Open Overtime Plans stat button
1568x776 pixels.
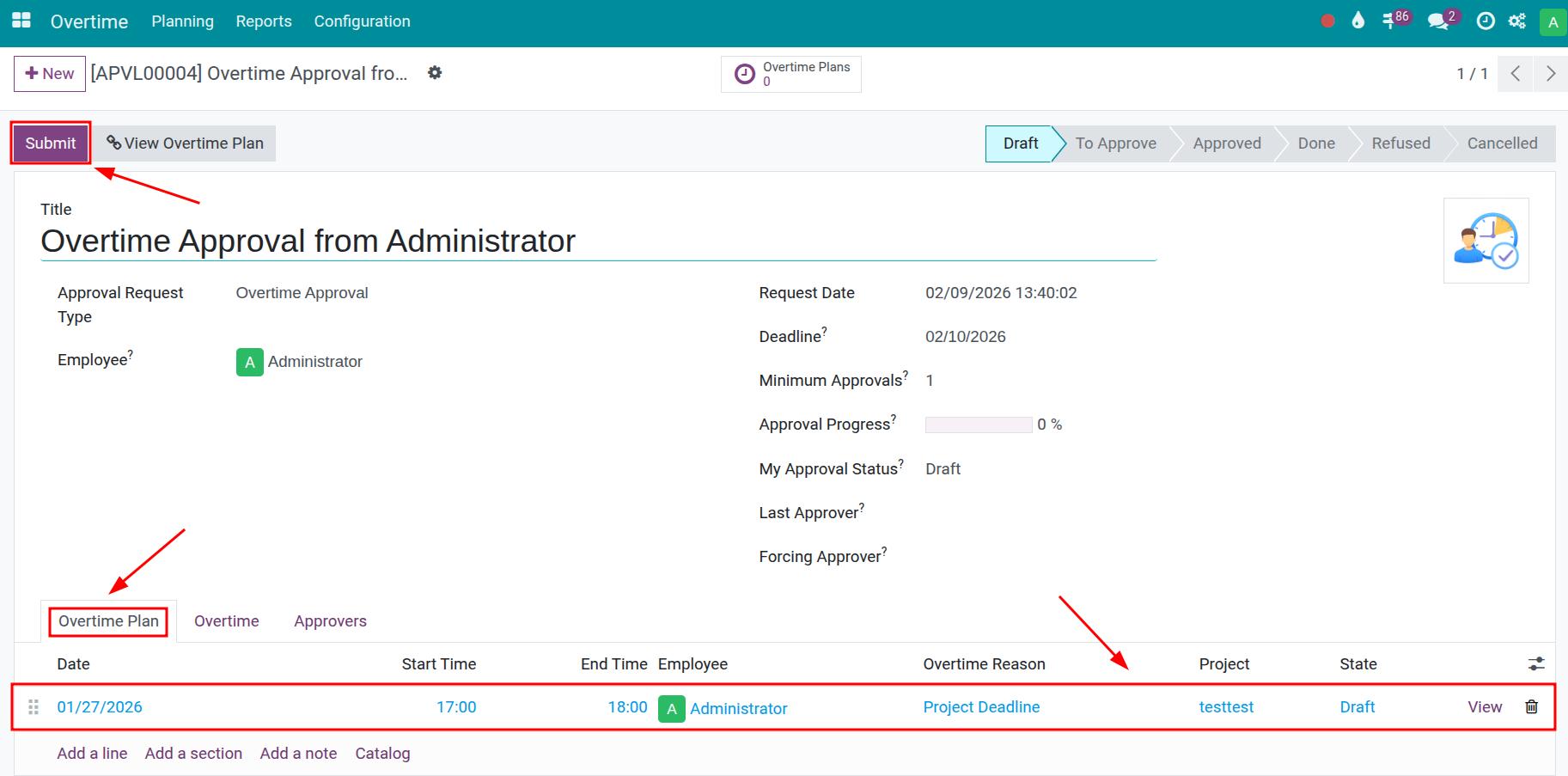(790, 74)
